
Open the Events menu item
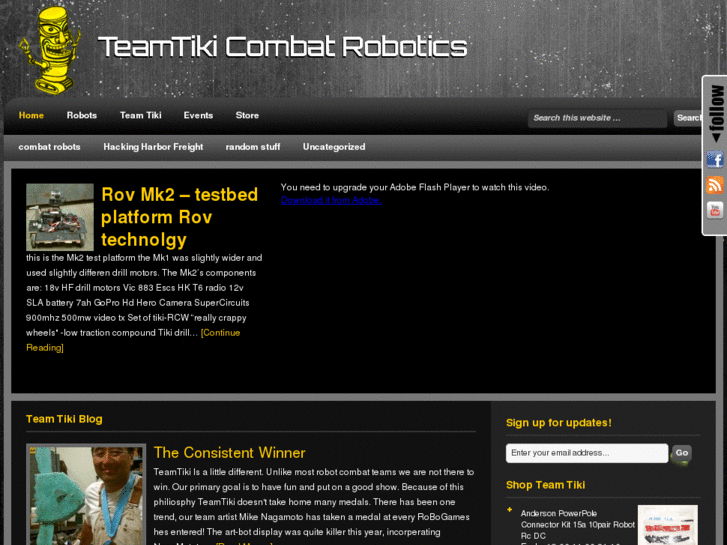point(198,115)
